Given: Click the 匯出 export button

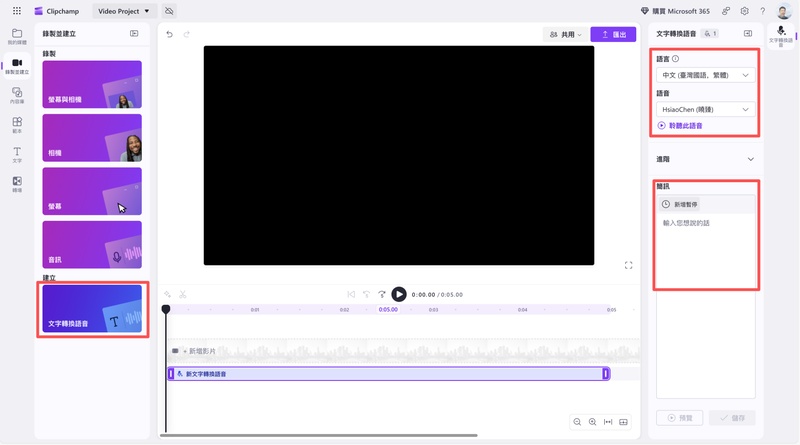Looking at the screenshot, I should [x=612, y=34].
